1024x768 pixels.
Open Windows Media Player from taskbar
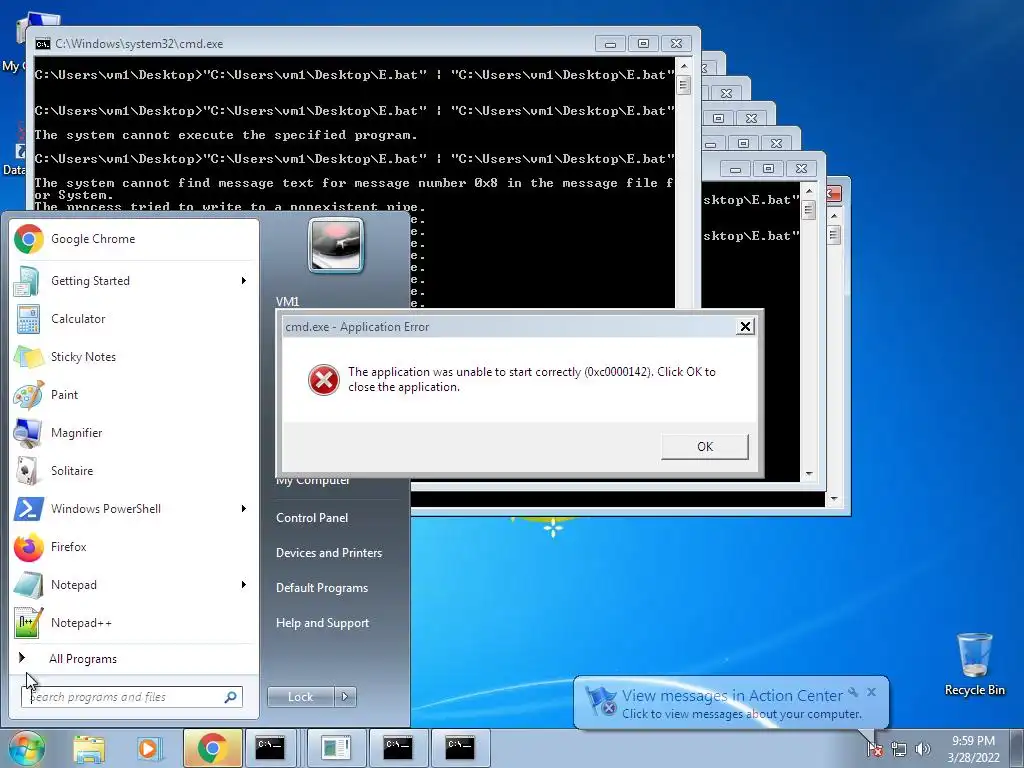pos(148,748)
